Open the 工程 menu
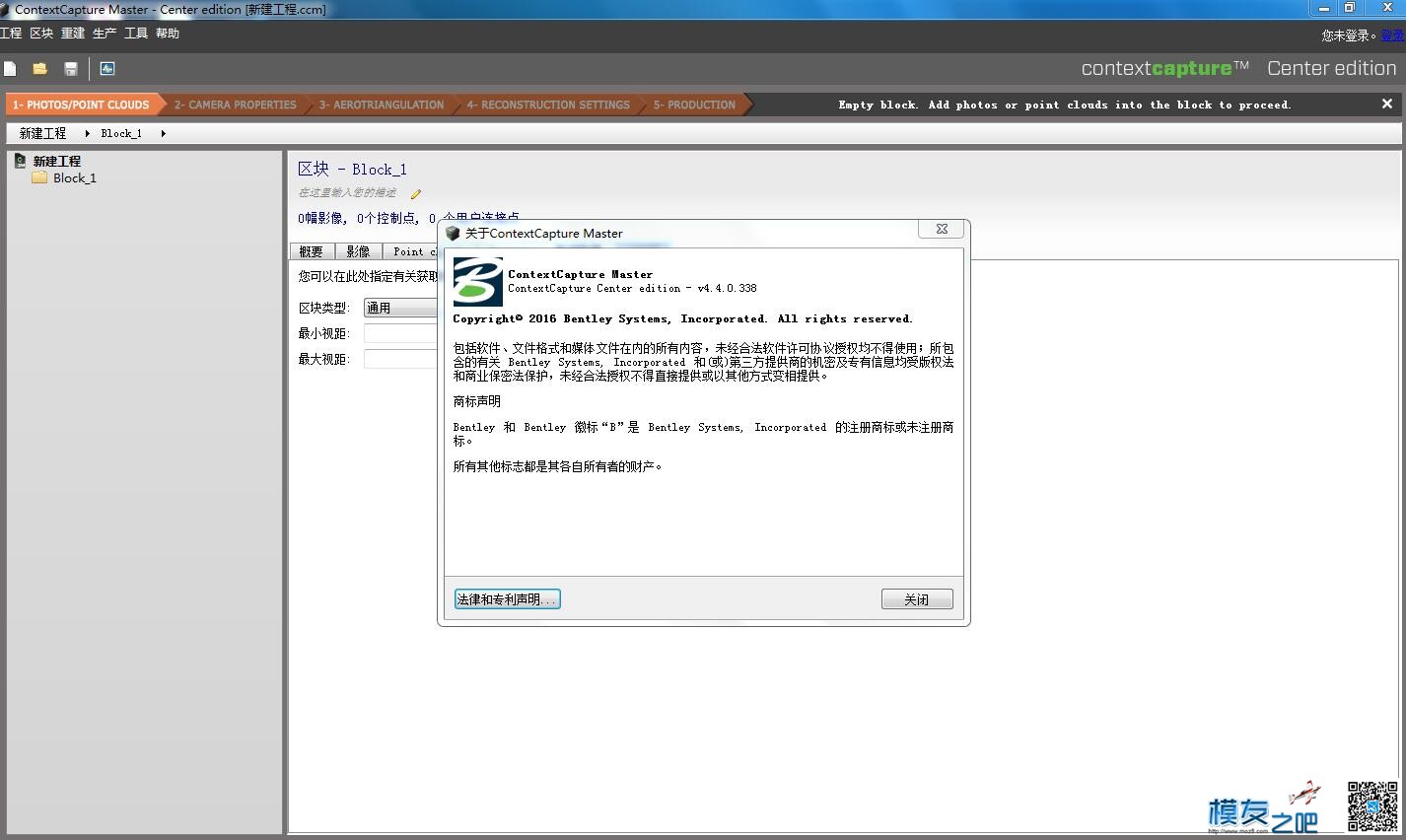 click(11, 34)
